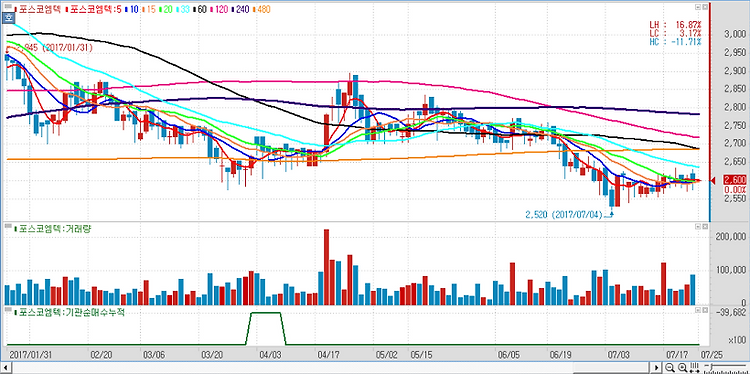Select the 20-day moving average legend

click(165, 9)
